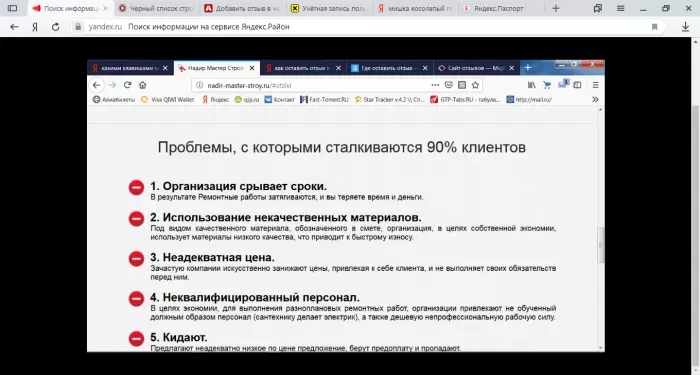The image size is (700, 375).
Task: Click Firefox home icon in the inner window
Action: (142, 85)
